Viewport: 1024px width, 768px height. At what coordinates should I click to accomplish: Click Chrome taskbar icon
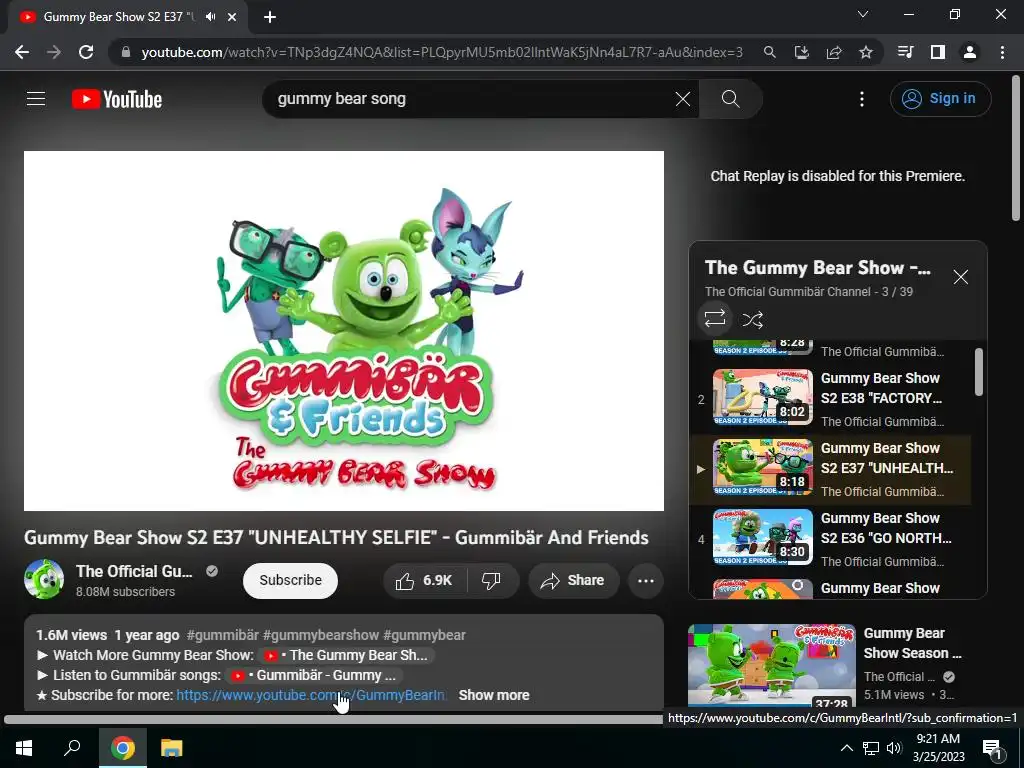point(123,748)
